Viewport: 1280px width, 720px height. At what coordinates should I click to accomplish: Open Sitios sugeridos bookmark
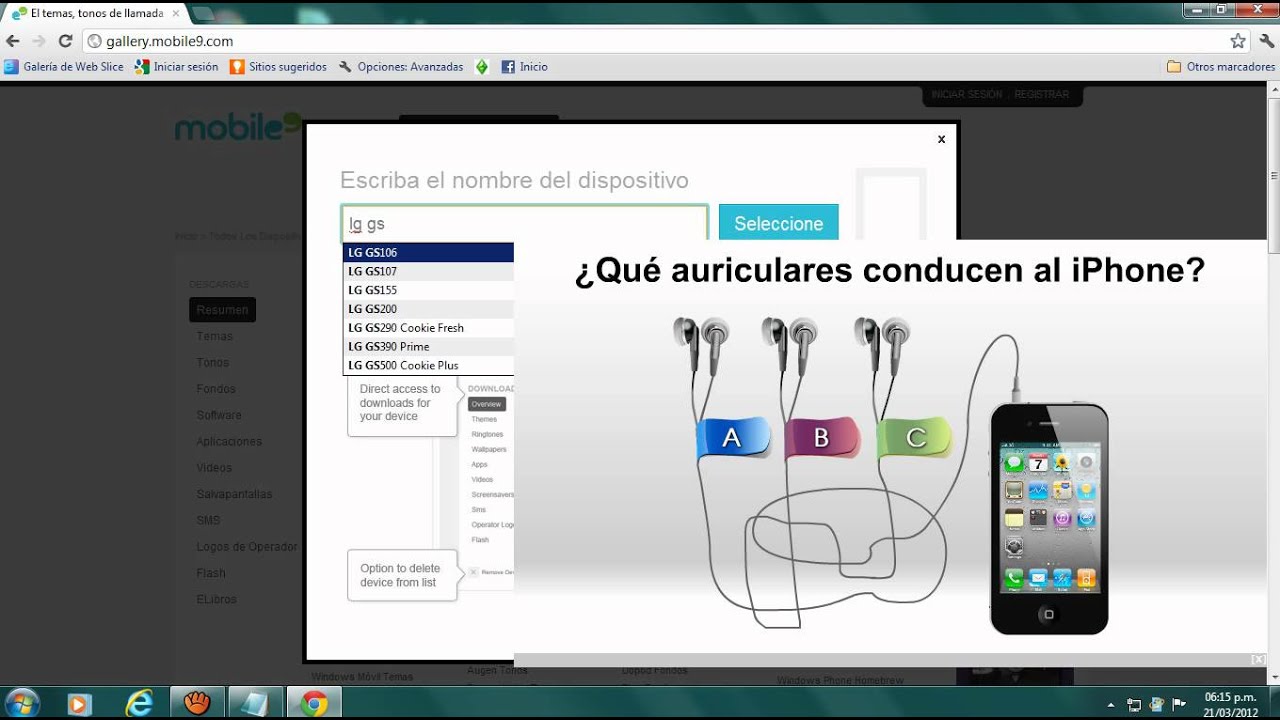tap(278, 67)
